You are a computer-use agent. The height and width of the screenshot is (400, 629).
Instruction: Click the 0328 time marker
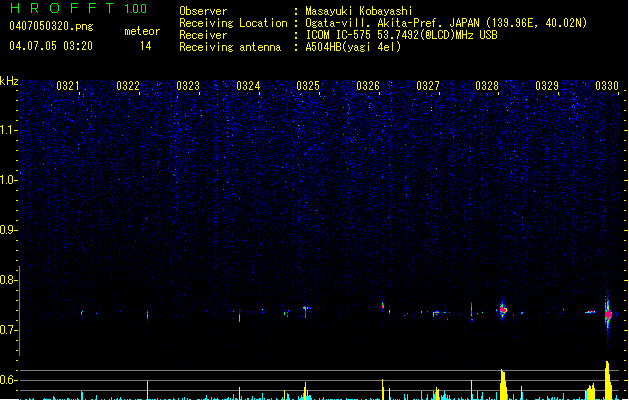click(487, 86)
